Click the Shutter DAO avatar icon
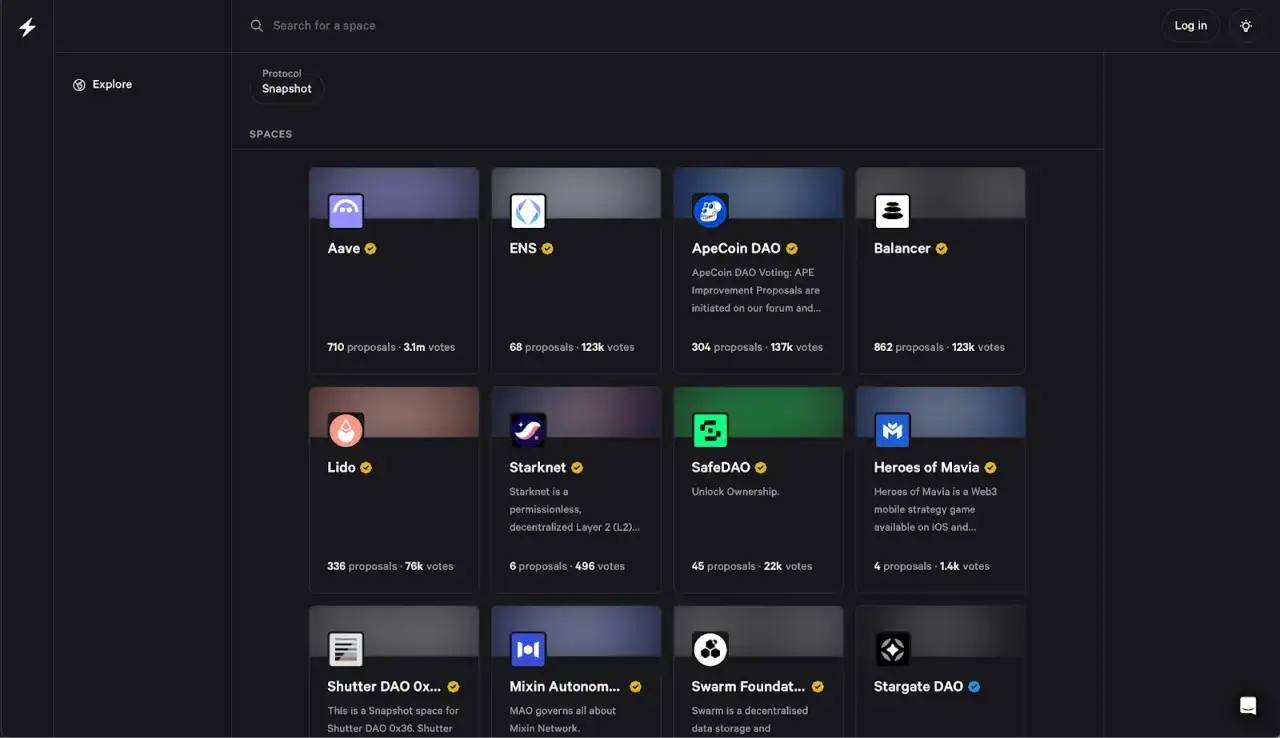Viewport: 1280px width, 738px height. tap(346, 649)
